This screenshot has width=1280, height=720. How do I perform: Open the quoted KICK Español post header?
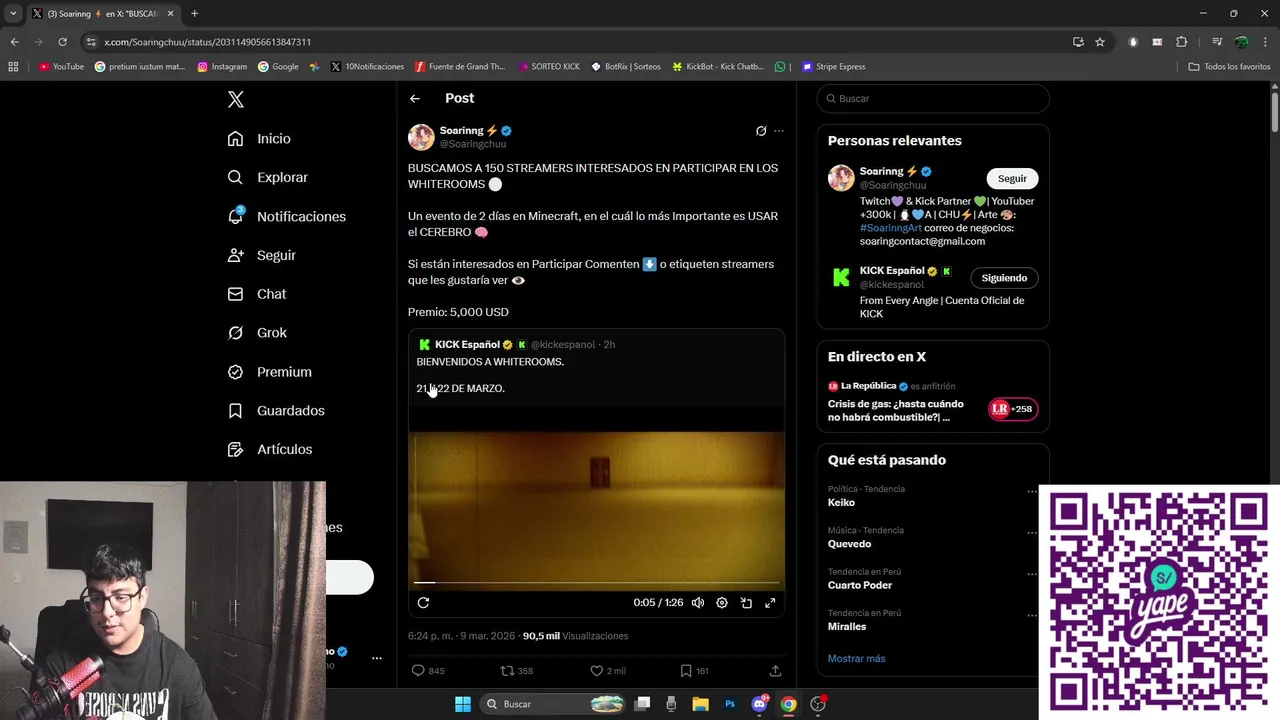515,344
